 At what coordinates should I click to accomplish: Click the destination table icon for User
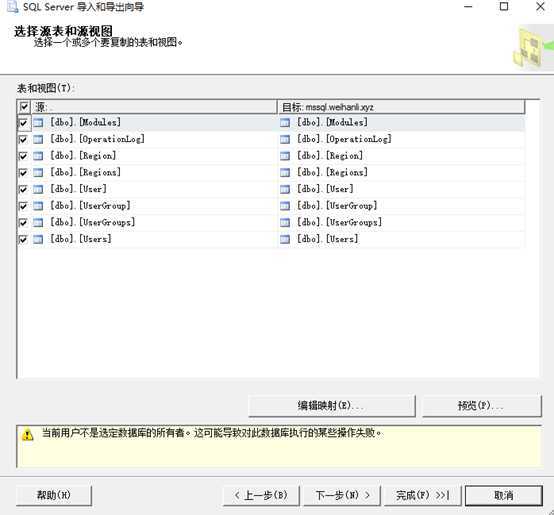pyautogui.click(x=285, y=189)
